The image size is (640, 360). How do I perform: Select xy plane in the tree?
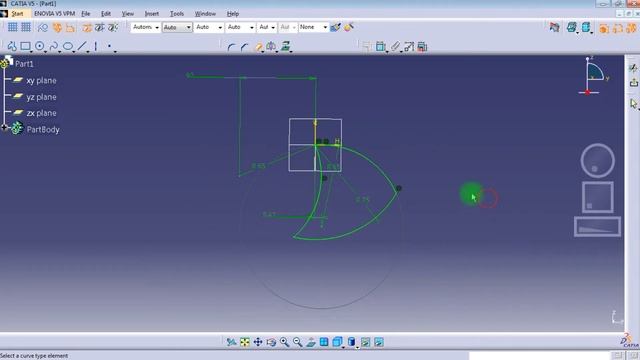(x=41, y=80)
